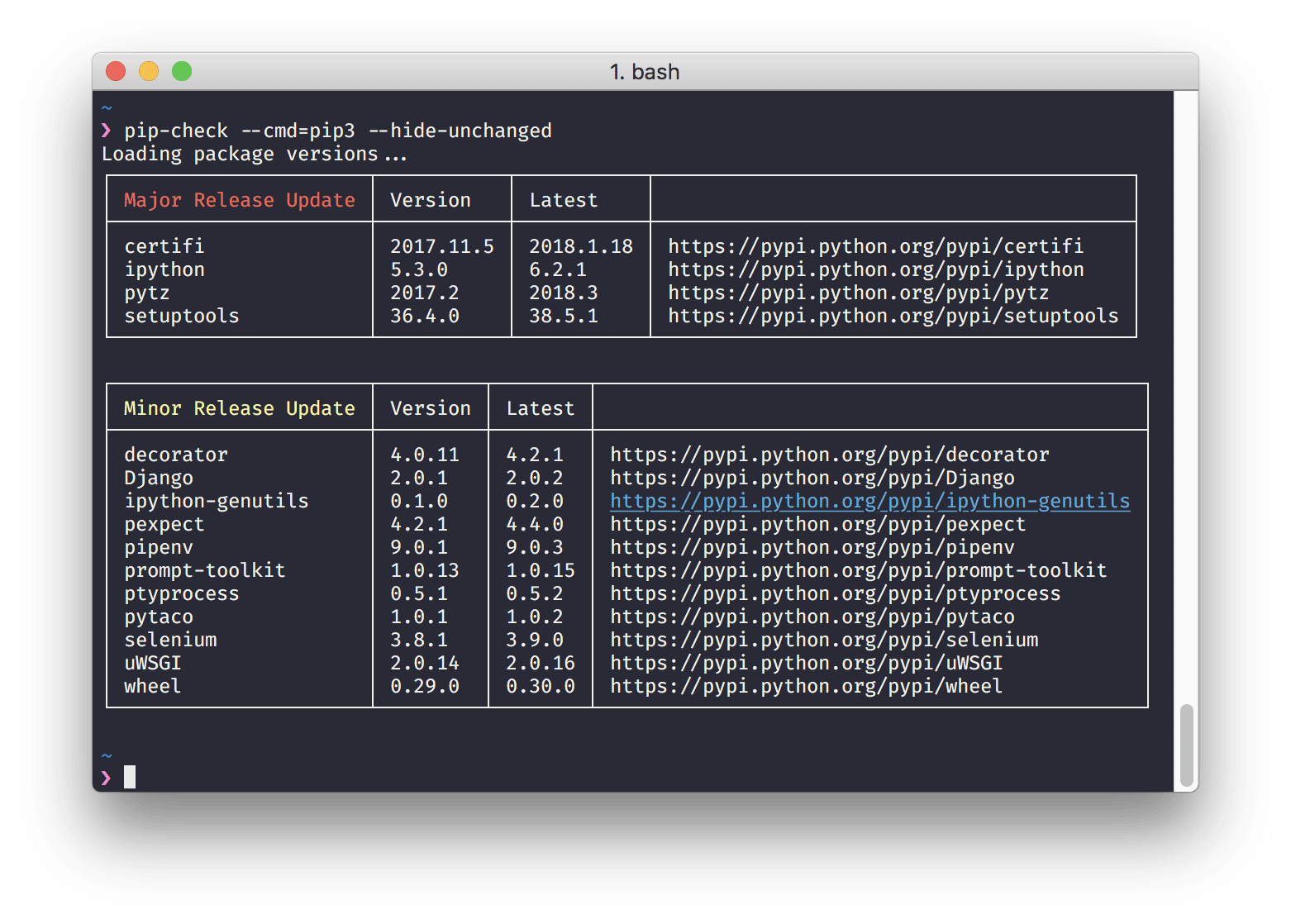Click the yellow minimize traffic light

[x=148, y=71]
